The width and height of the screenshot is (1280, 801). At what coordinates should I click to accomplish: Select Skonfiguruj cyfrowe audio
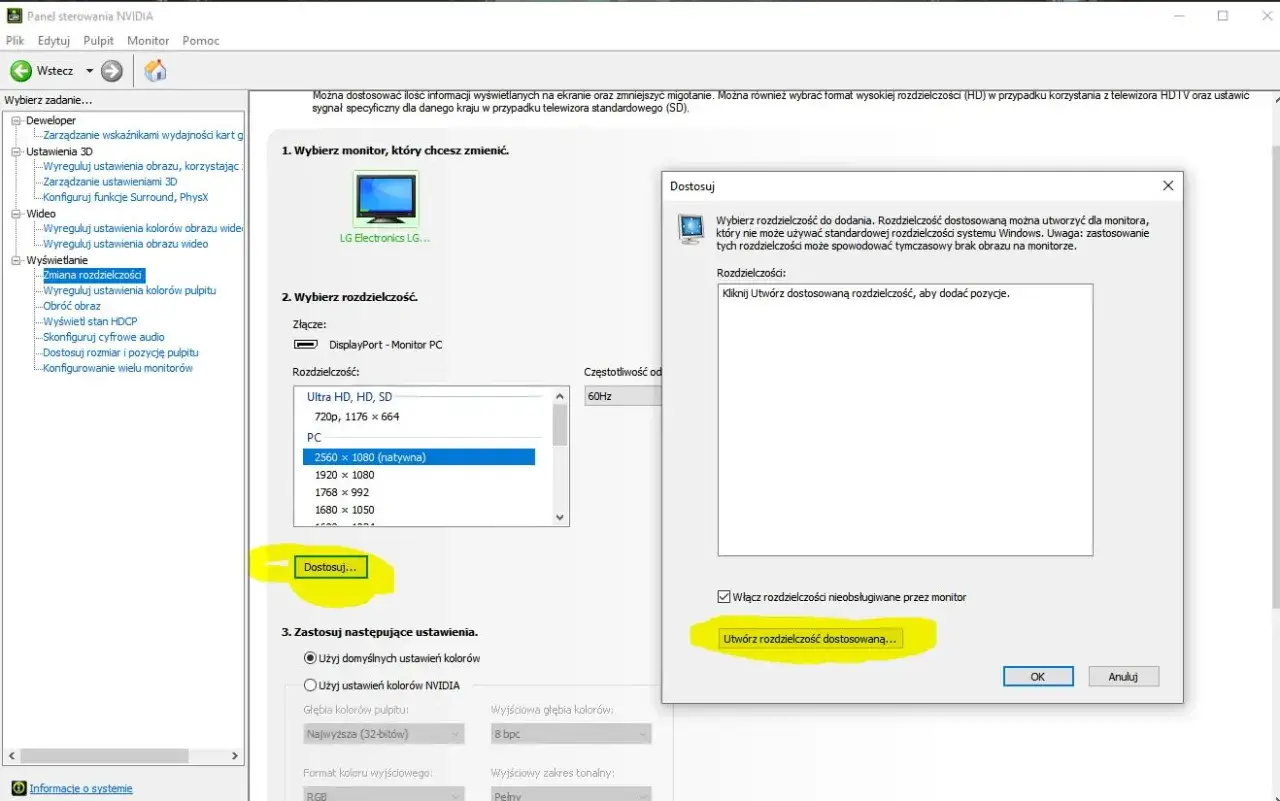click(x=104, y=337)
